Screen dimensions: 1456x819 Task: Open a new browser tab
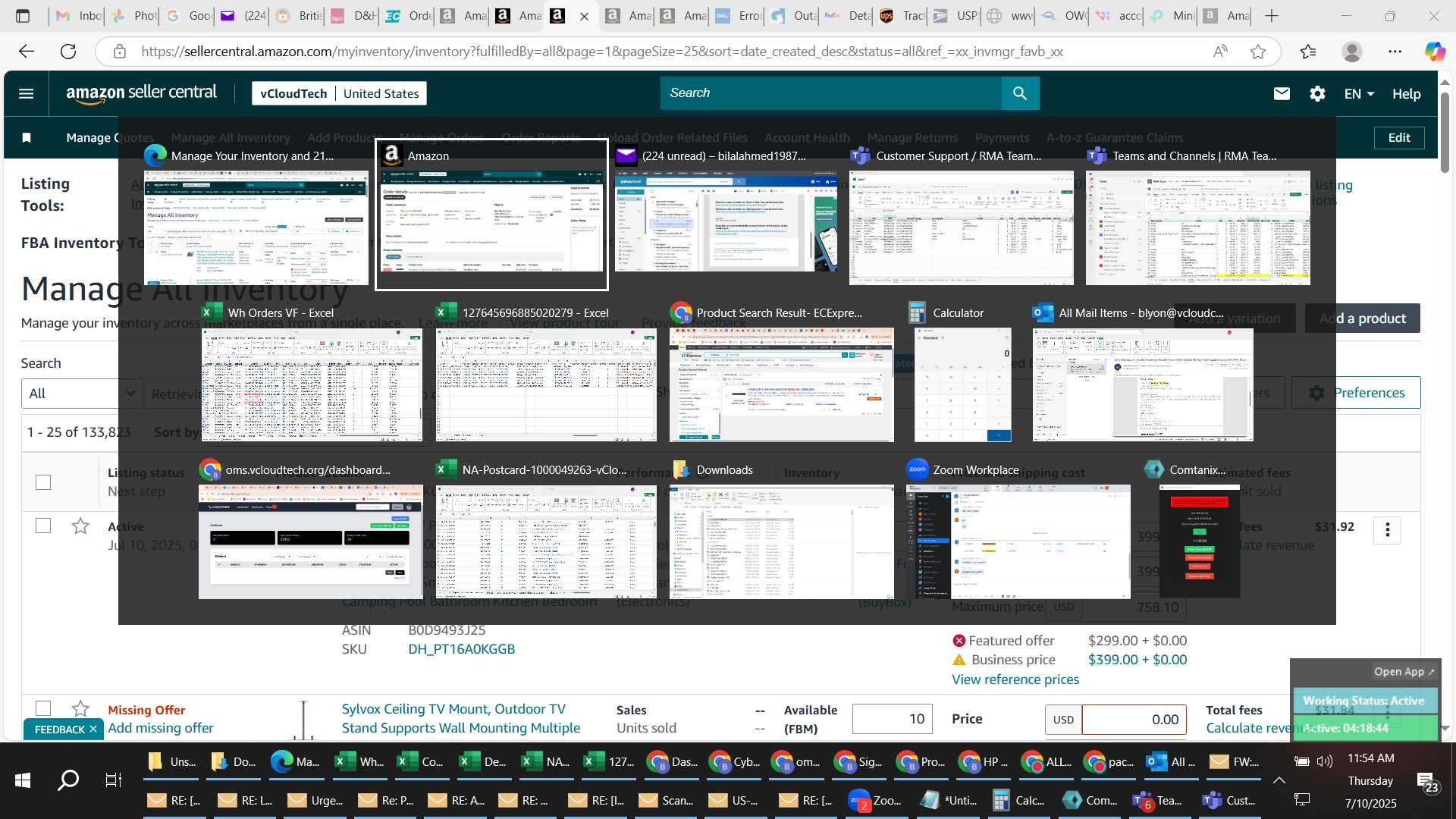[x=1272, y=16]
